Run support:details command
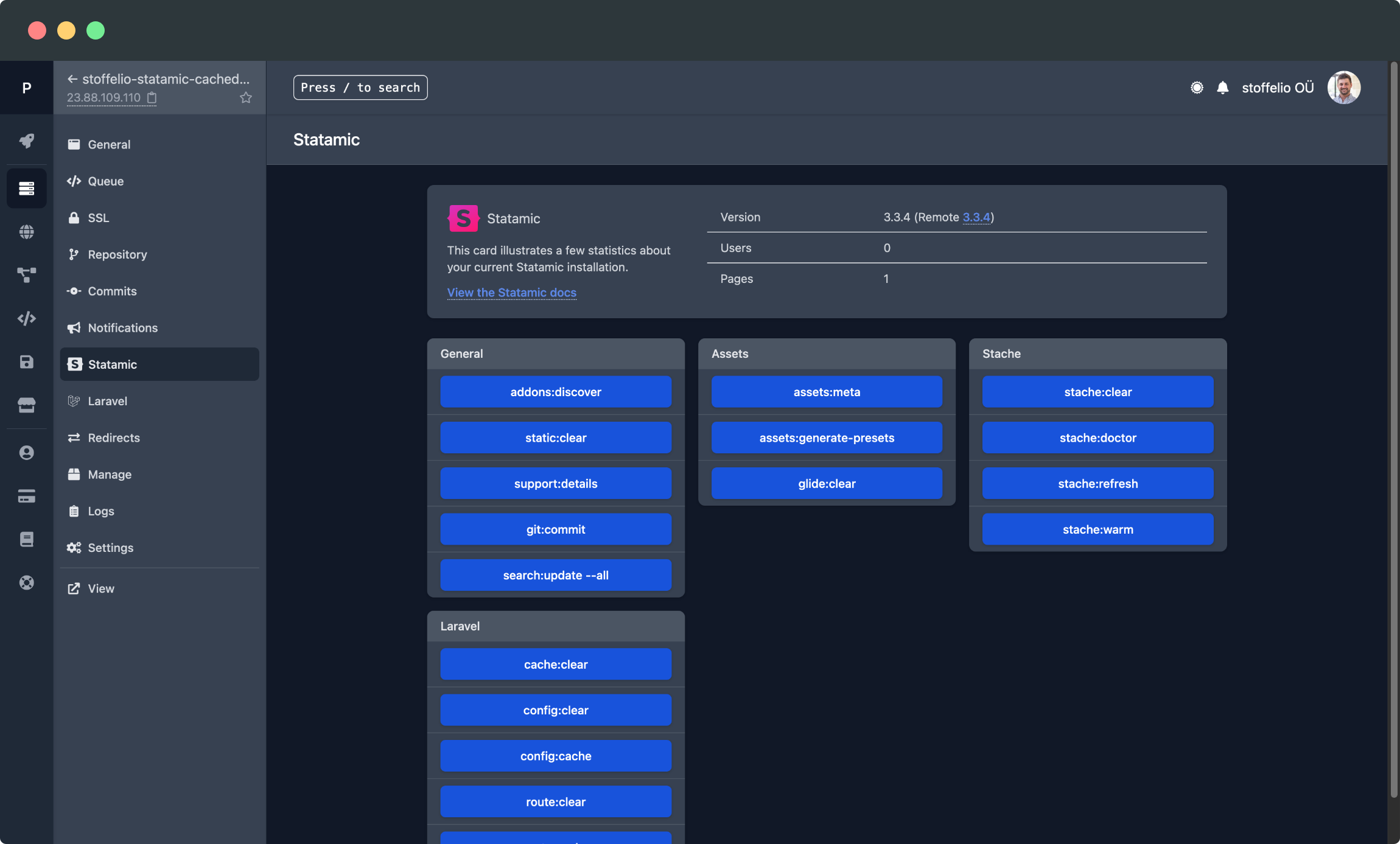 [x=556, y=484]
